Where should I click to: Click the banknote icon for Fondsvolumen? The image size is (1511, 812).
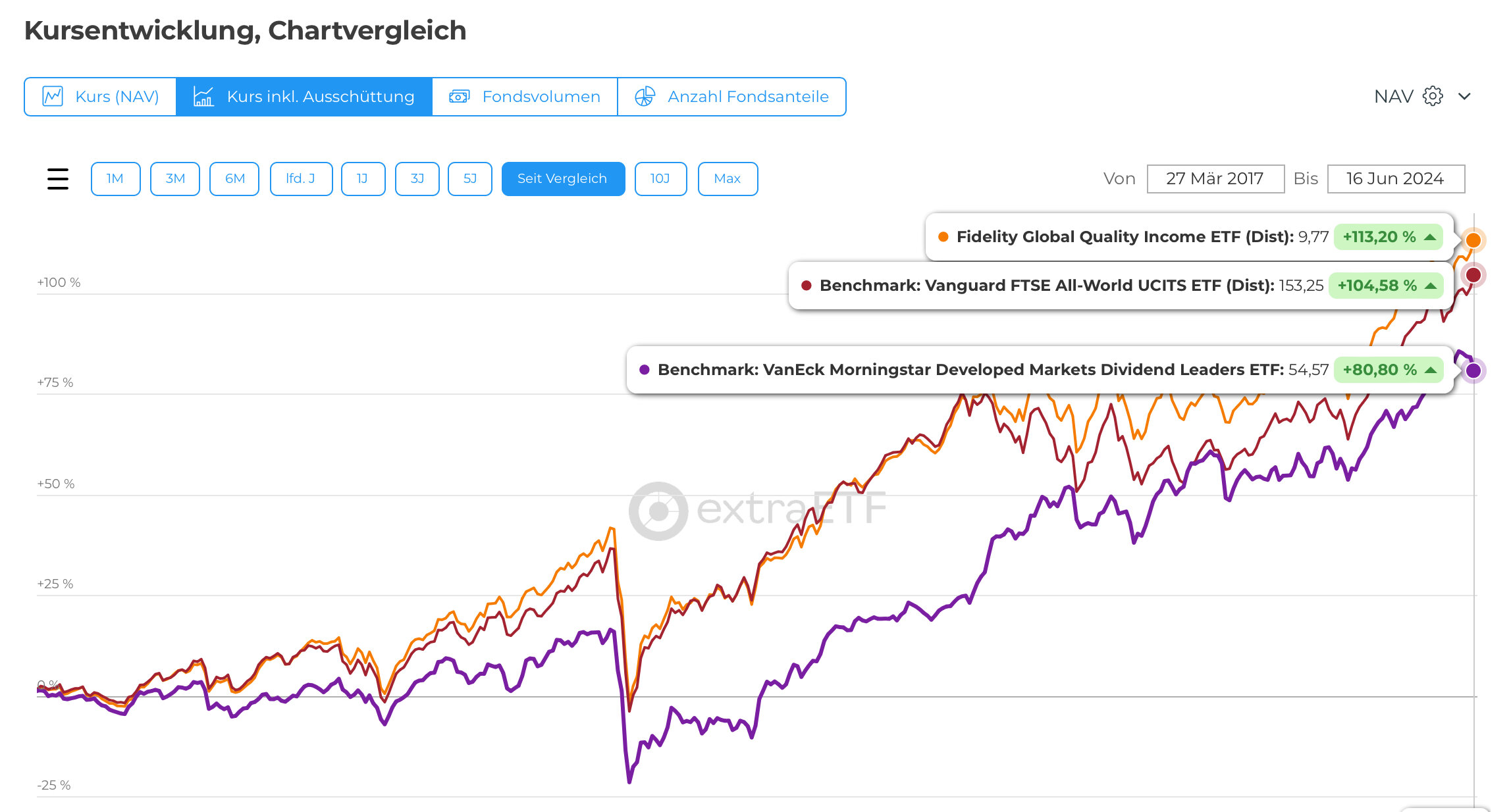click(x=459, y=97)
